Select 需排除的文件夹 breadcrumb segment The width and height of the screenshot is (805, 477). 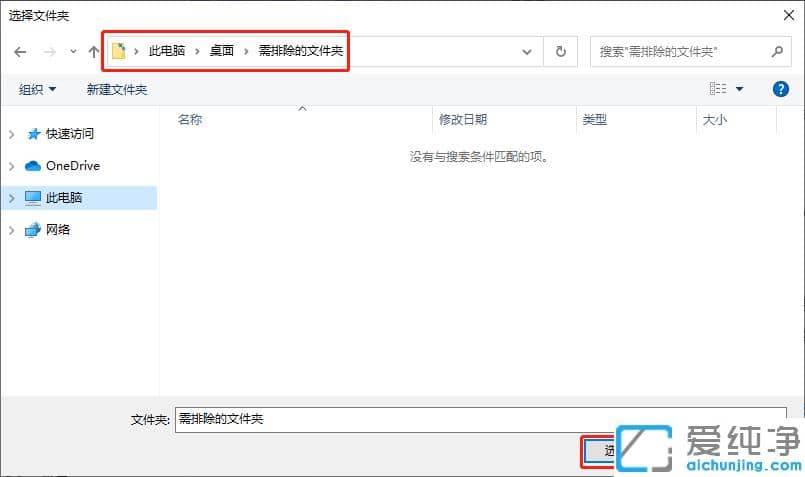click(301, 51)
